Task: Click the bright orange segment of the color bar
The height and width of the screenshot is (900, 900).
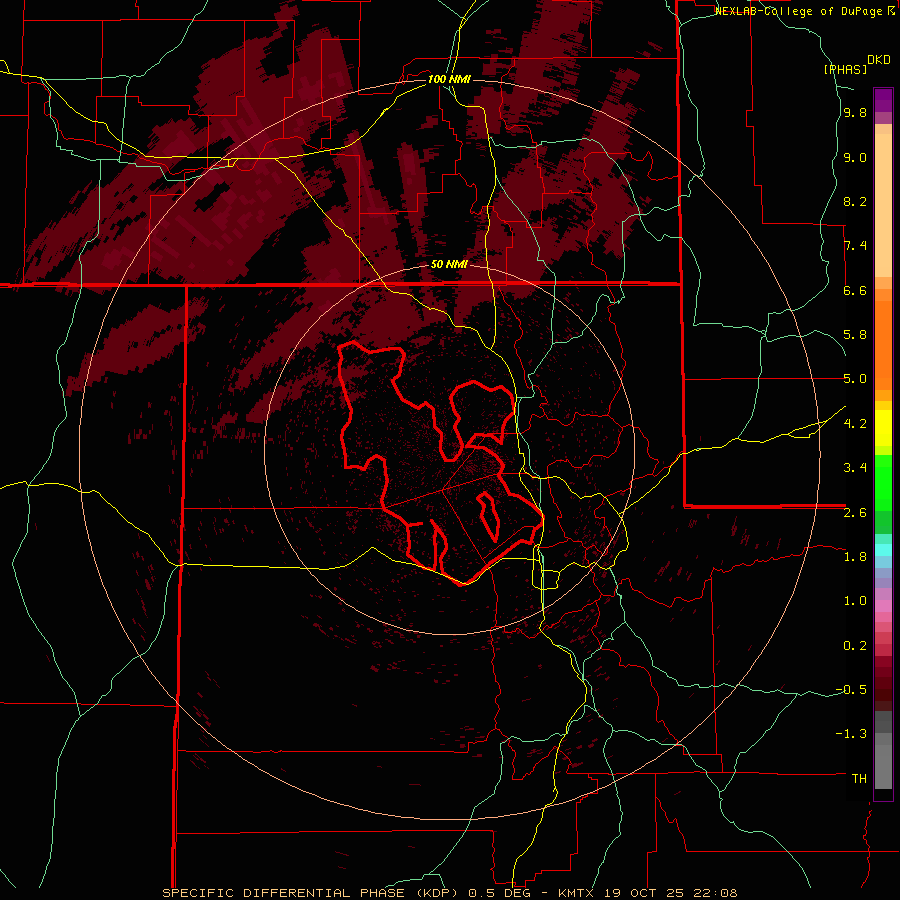Action: coord(883,346)
